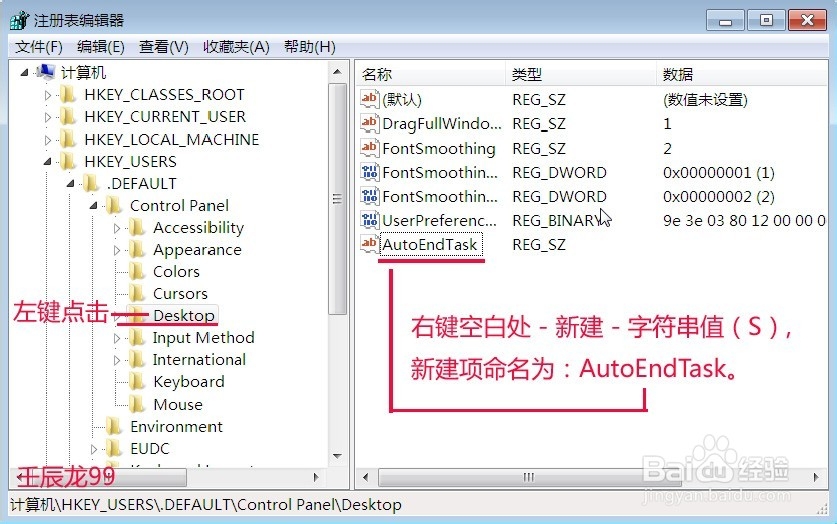Expand the HKEY_LOCAL_MACHINE node arrow
The image size is (837, 524).
point(48,140)
